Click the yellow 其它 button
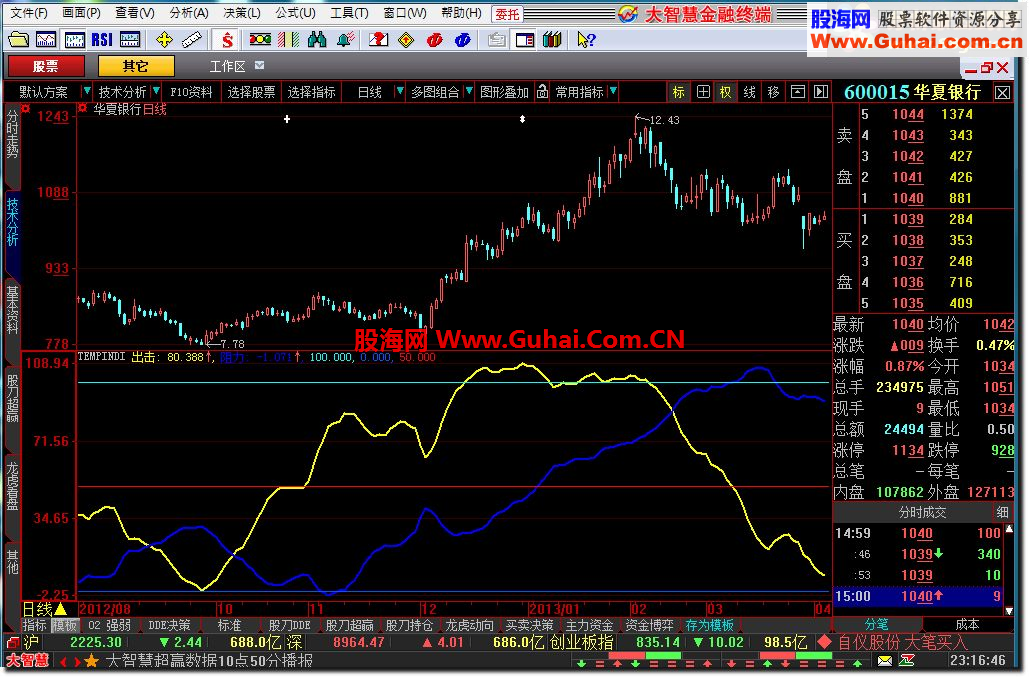The height and width of the screenshot is (677, 1029). point(136,66)
